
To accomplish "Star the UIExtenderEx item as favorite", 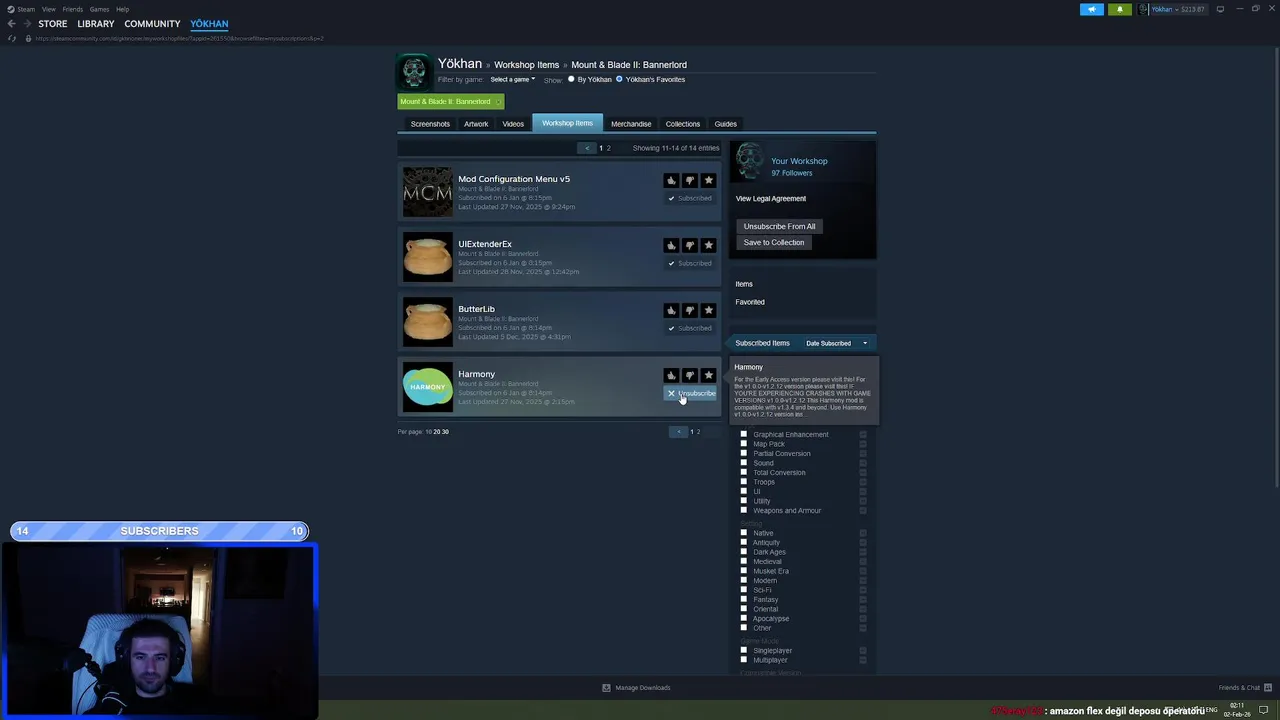I will (709, 245).
